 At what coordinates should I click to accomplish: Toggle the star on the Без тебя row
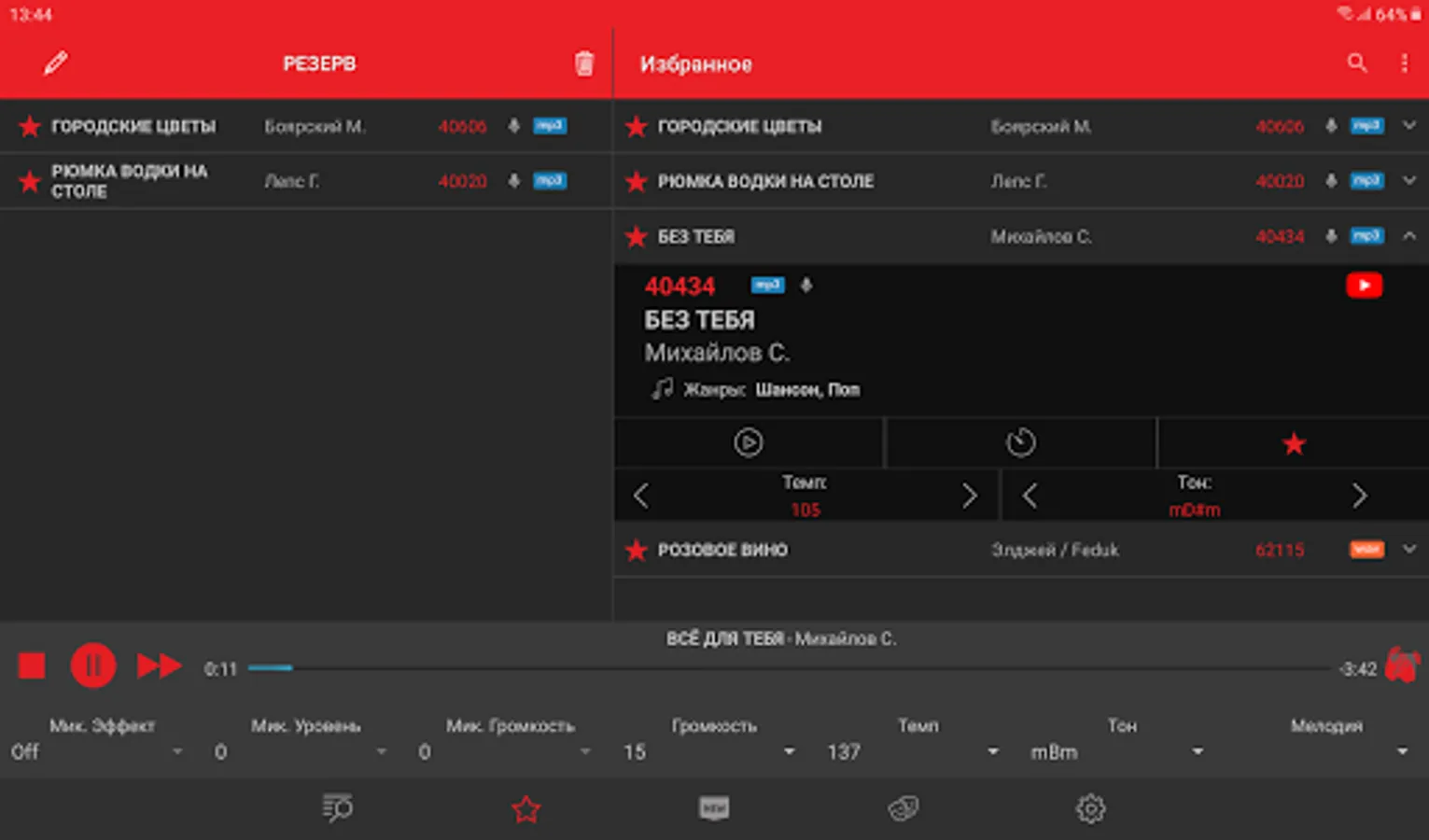pos(637,236)
